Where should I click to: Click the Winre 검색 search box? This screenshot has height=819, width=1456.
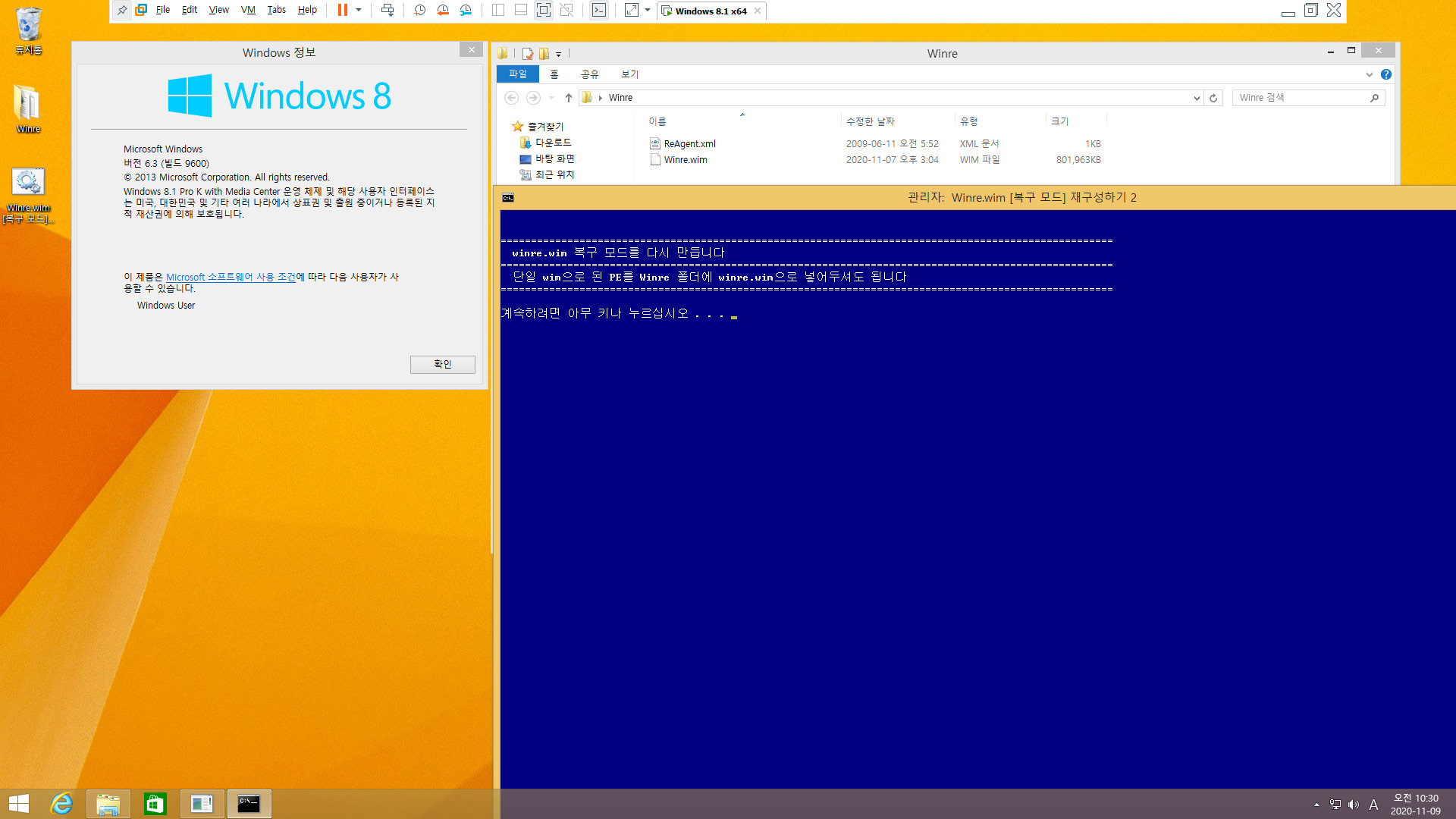(1309, 98)
